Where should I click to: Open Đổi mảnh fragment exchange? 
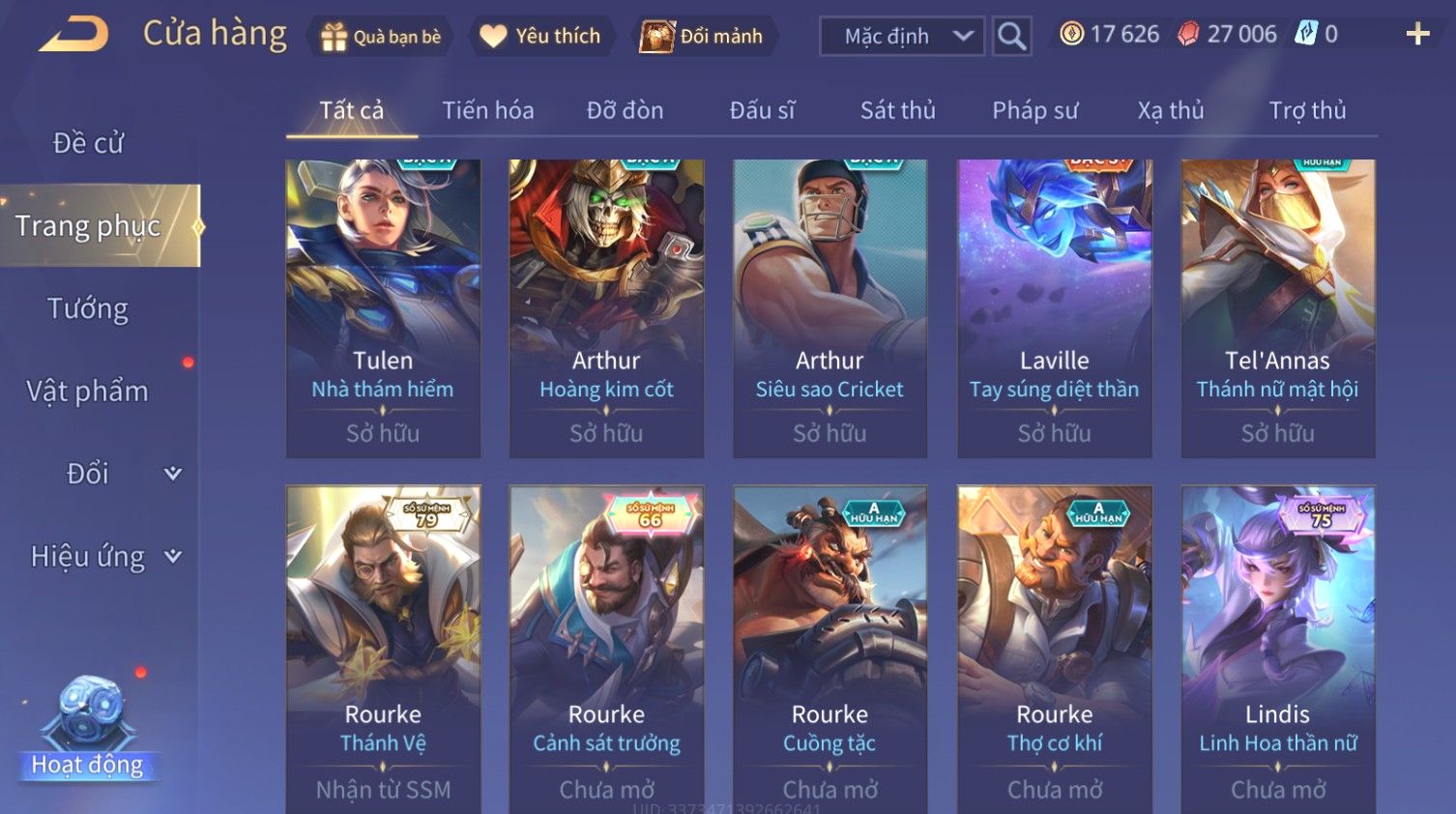(x=703, y=37)
